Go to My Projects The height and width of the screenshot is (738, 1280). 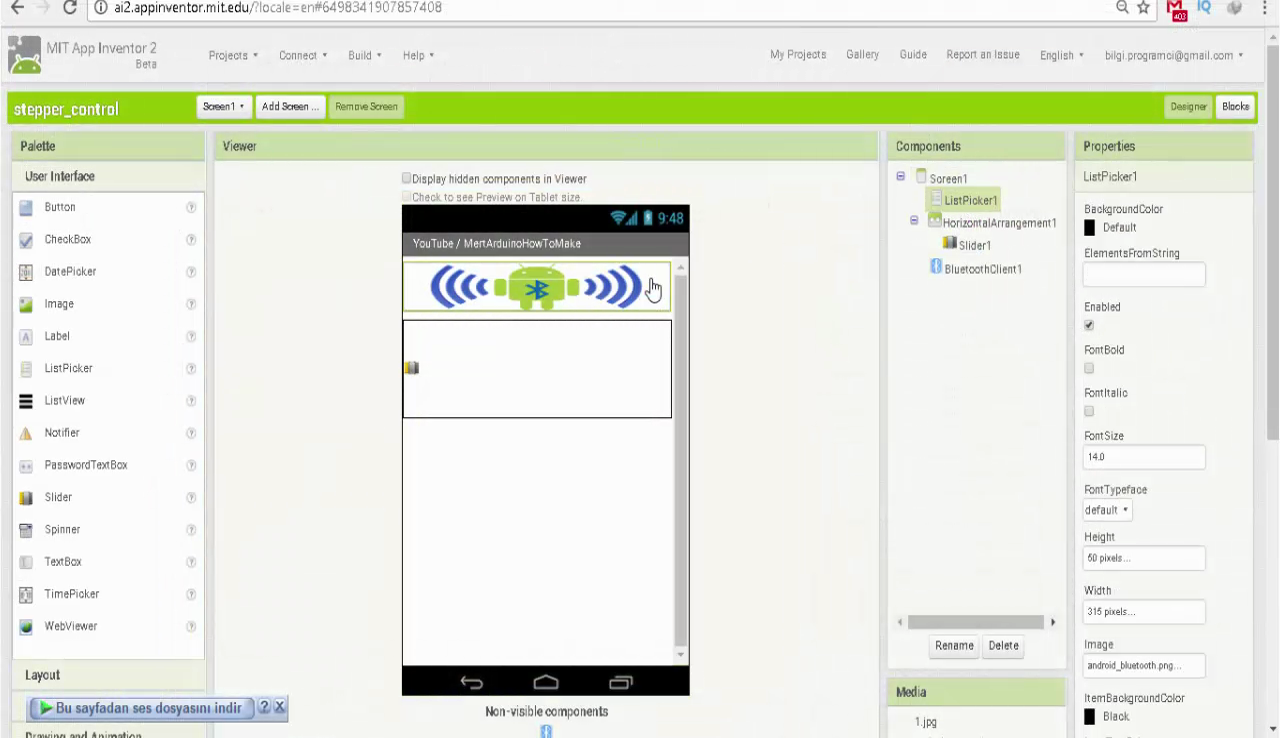pos(798,55)
